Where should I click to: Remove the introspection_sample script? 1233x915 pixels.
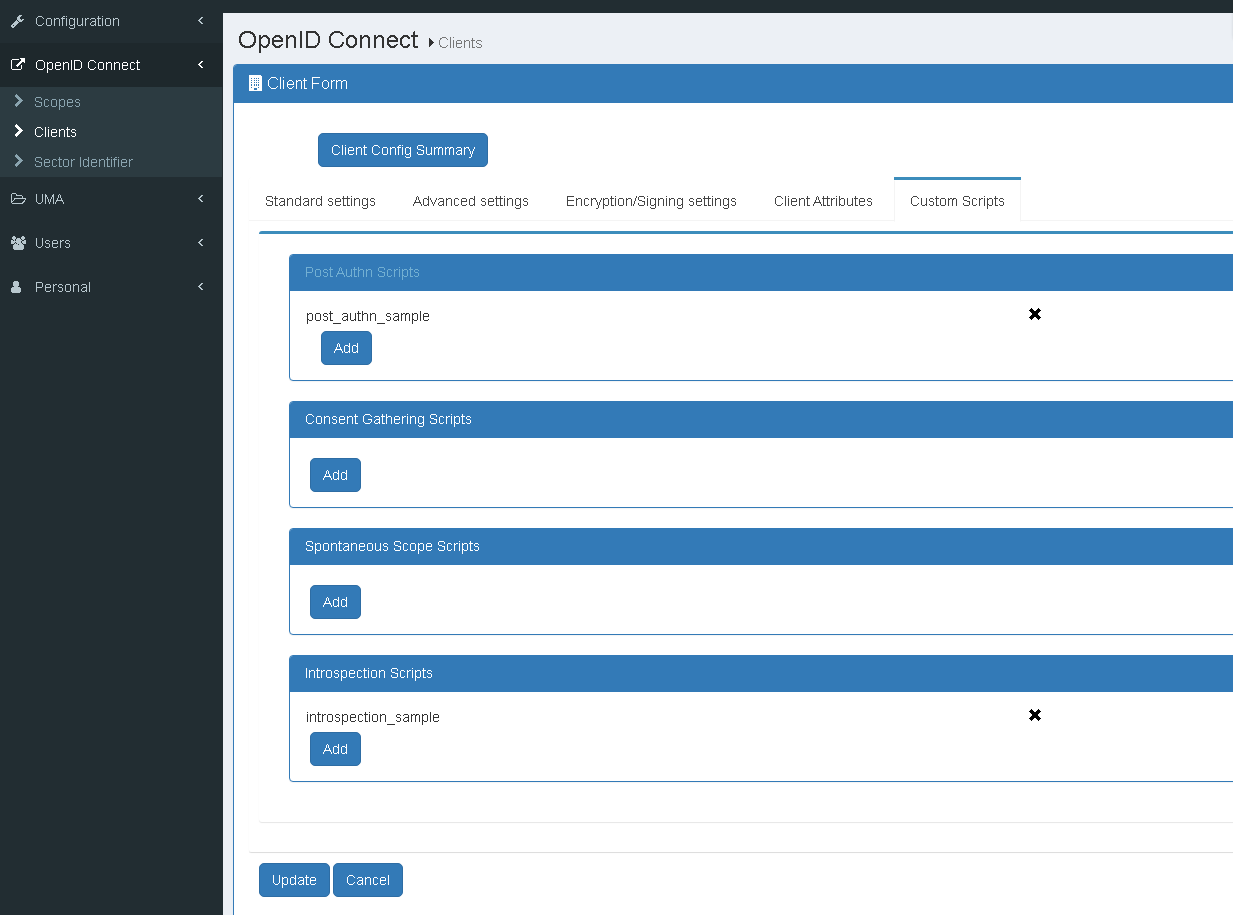point(1035,715)
